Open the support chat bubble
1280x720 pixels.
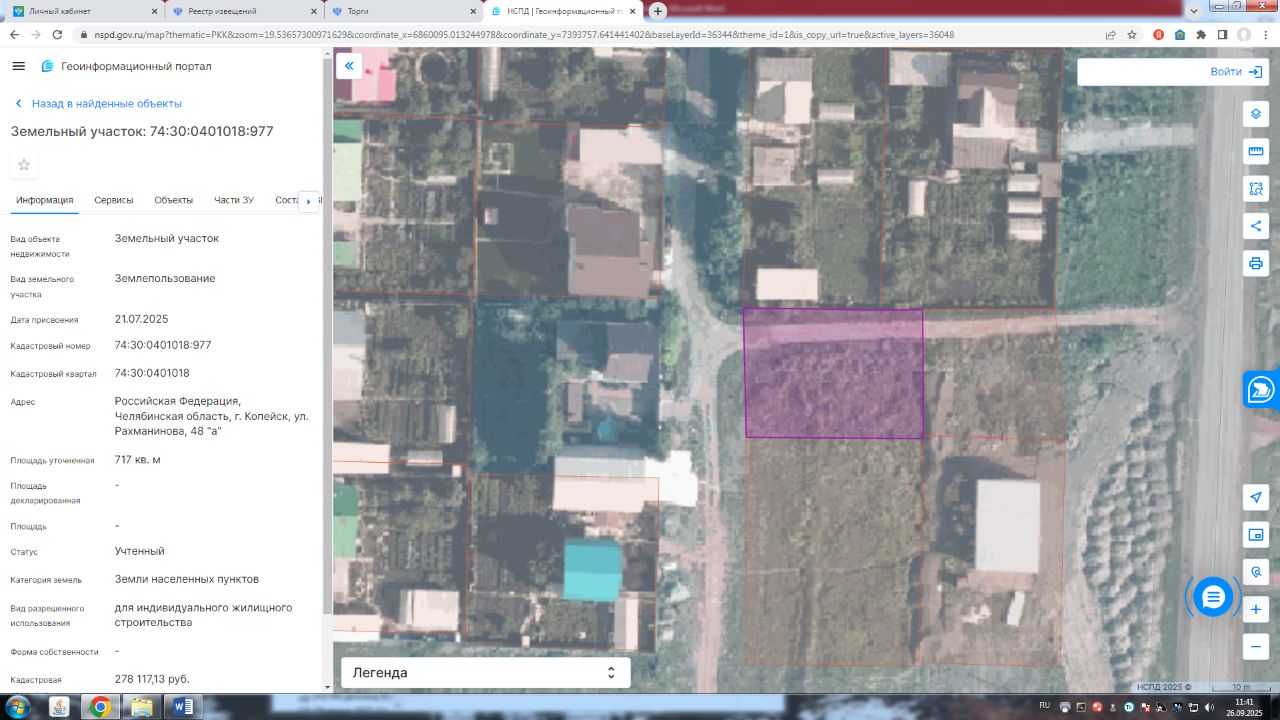(x=1213, y=597)
